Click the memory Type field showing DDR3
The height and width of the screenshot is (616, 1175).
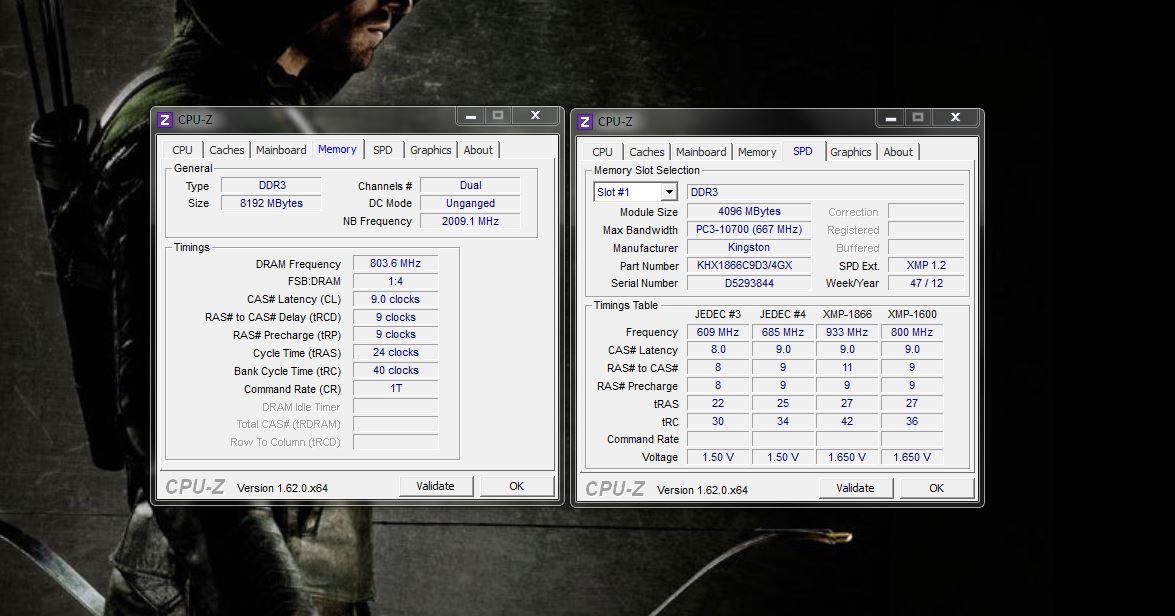tap(271, 185)
